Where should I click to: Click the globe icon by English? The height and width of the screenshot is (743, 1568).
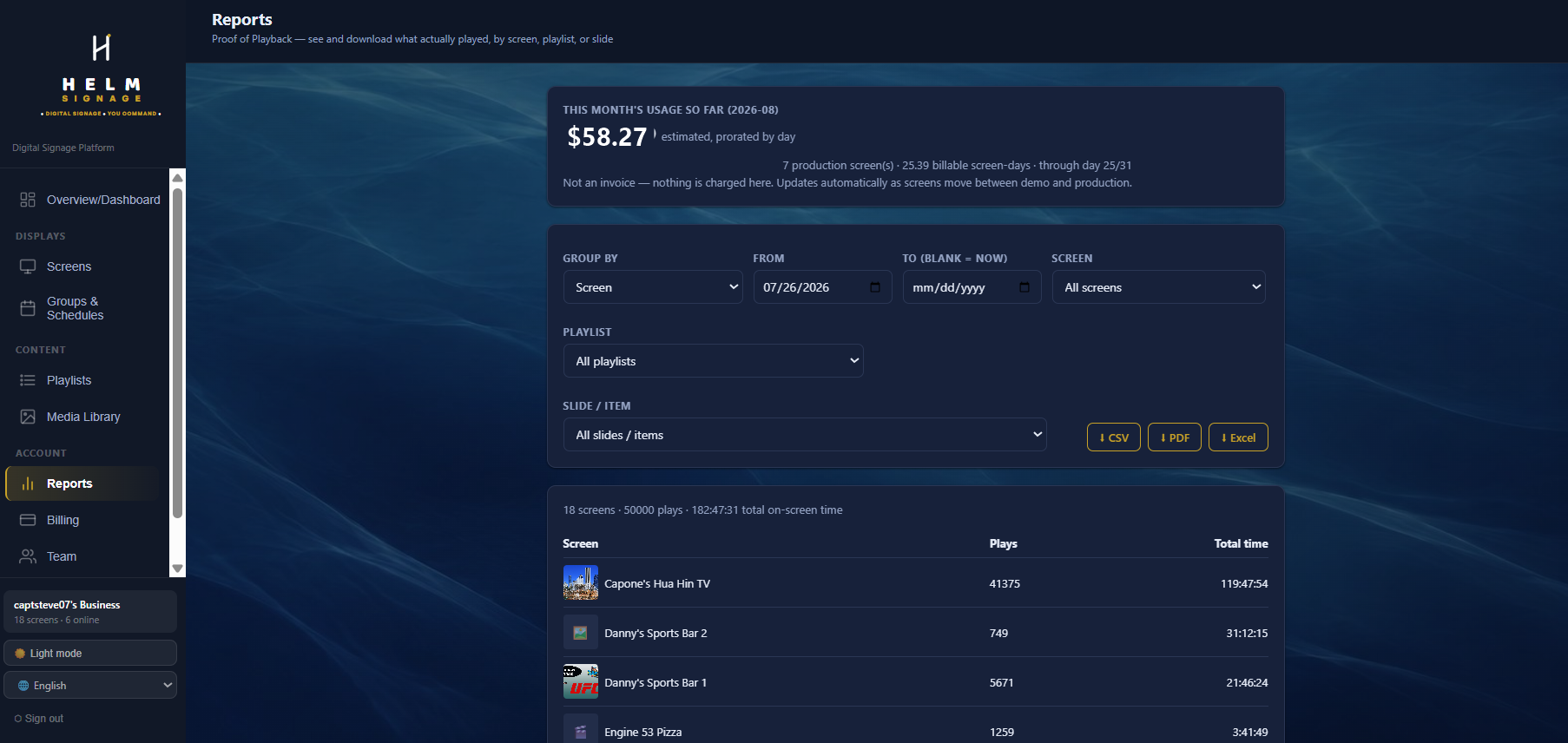(23, 686)
